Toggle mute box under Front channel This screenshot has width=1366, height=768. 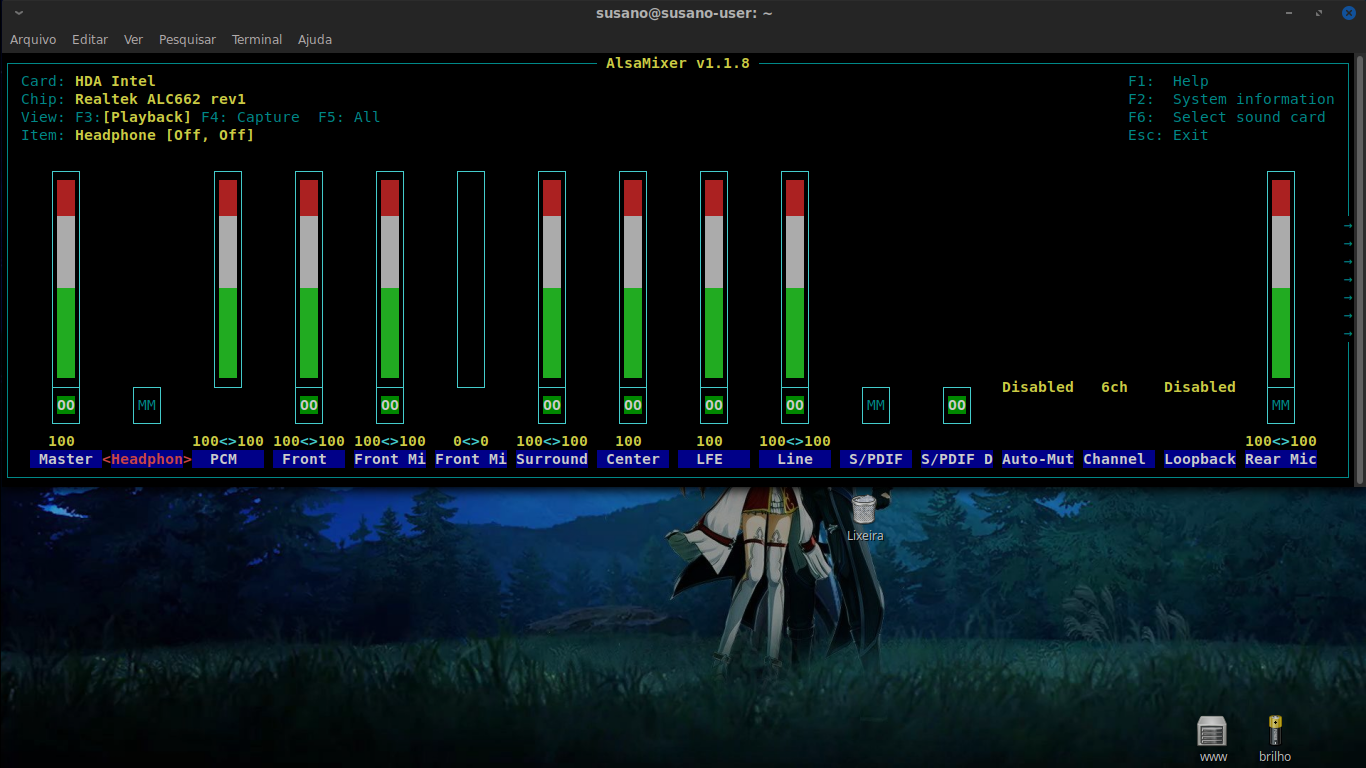pos(309,405)
